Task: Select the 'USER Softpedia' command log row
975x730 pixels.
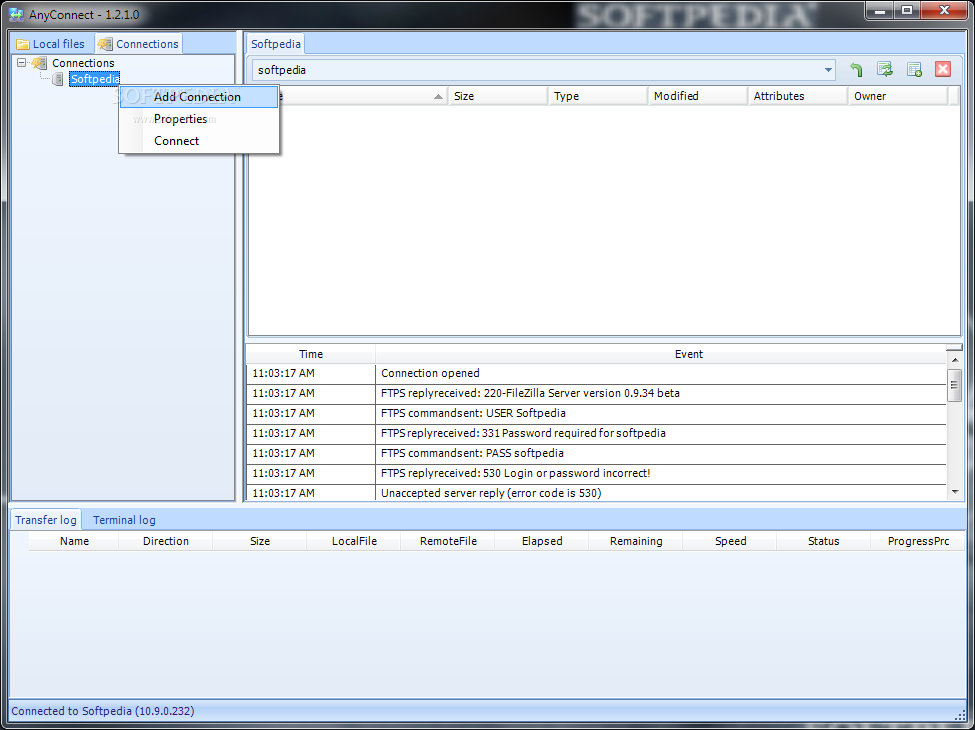Action: click(597, 414)
